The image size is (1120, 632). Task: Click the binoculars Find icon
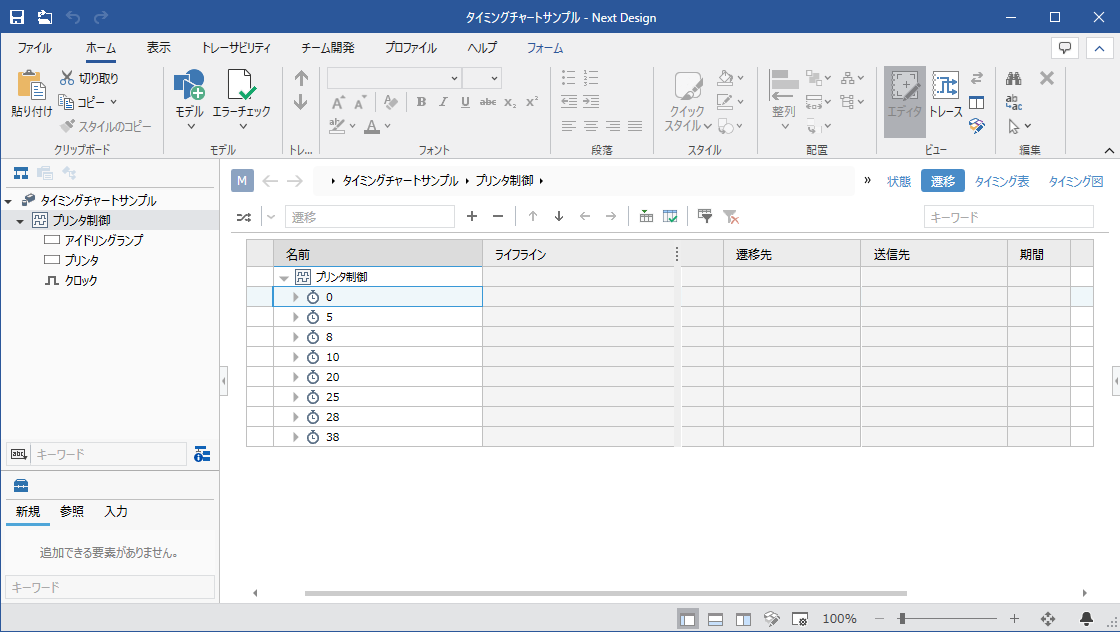[1014, 78]
